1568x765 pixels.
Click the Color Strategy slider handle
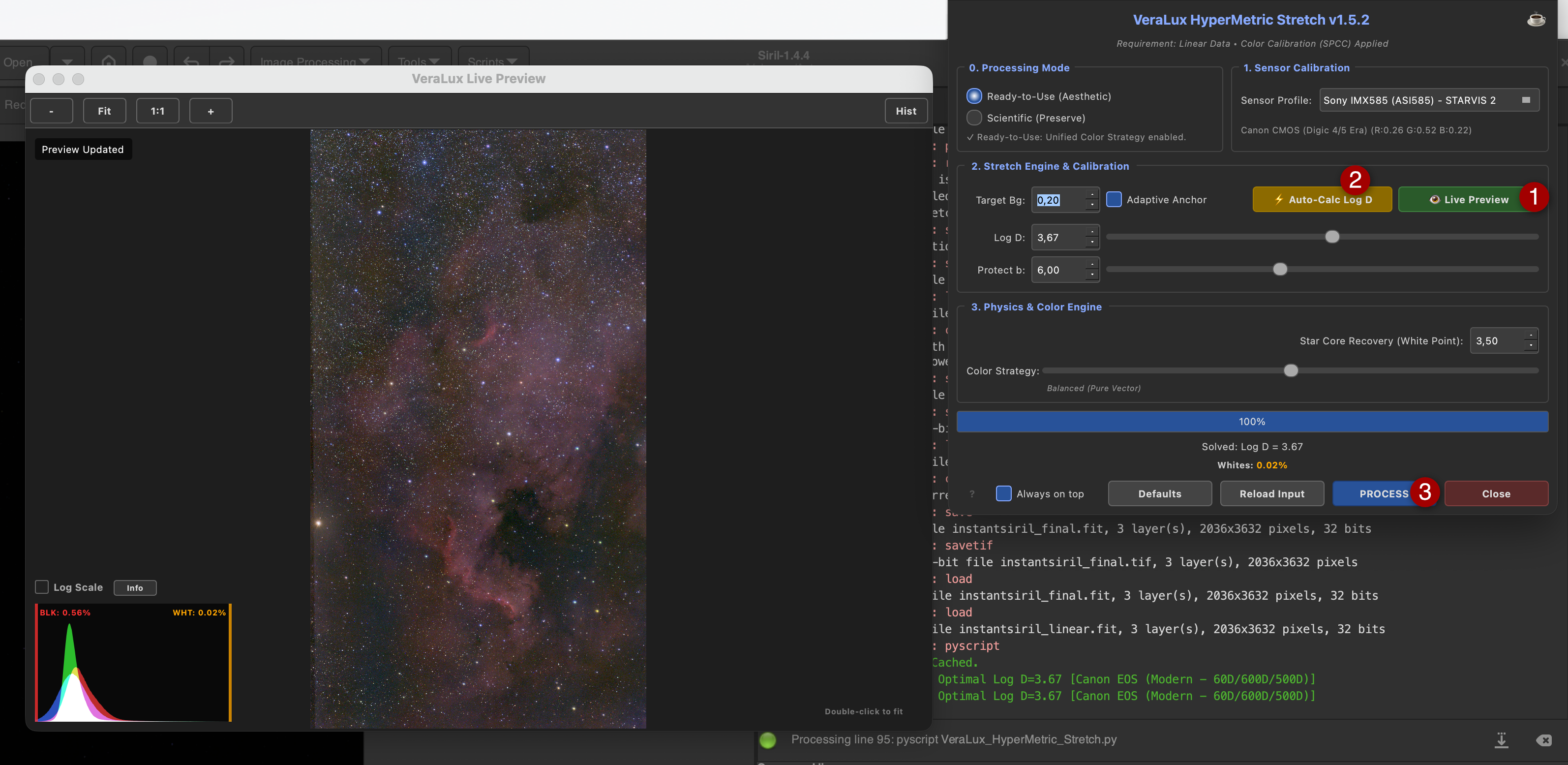pyautogui.click(x=1291, y=370)
